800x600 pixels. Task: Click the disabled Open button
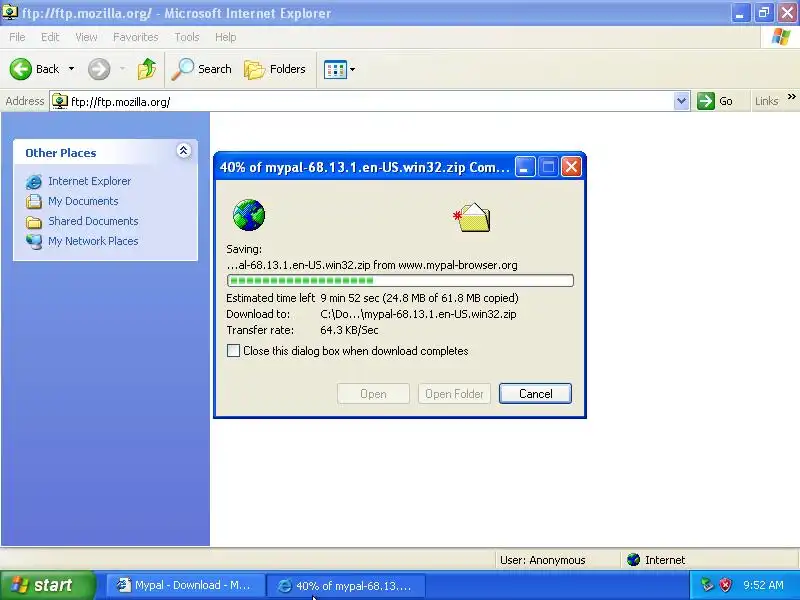coord(373,393)
